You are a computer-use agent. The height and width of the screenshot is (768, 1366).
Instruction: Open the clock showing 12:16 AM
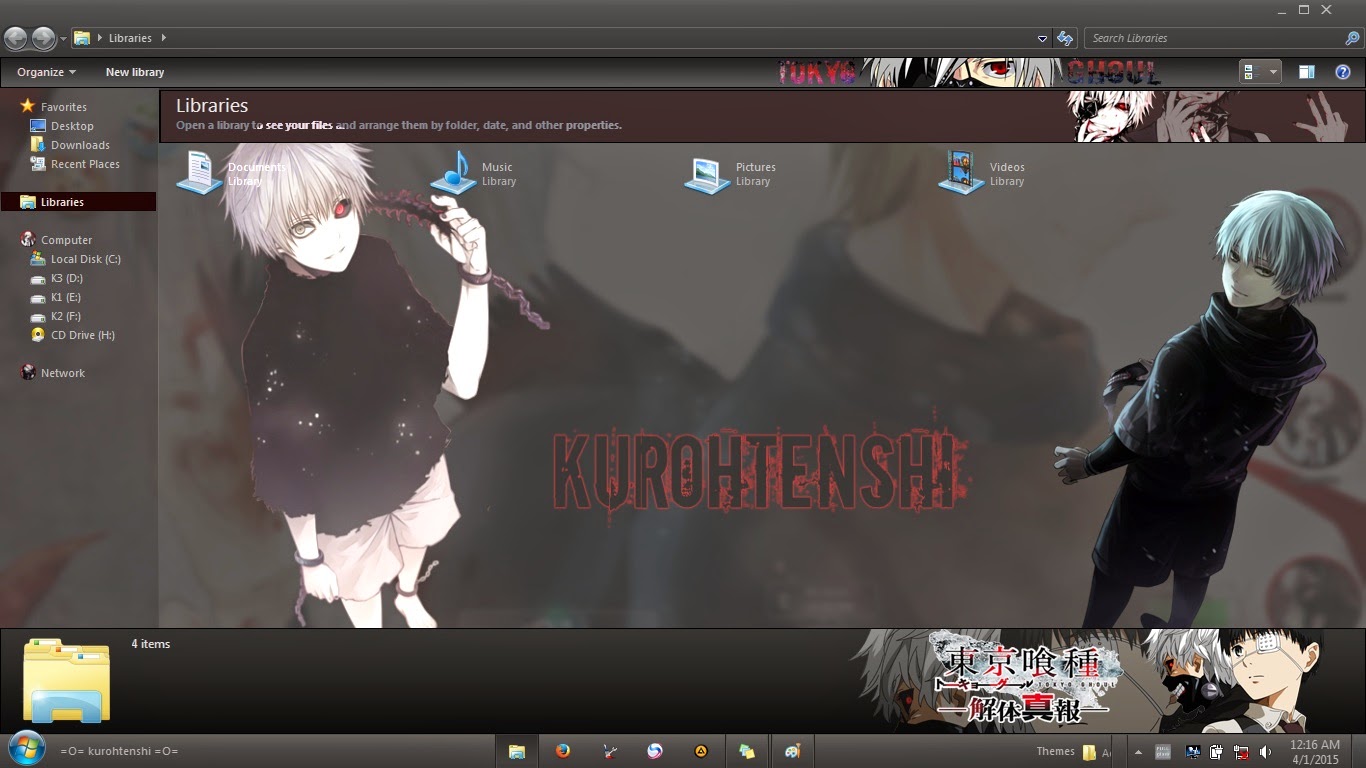(1315, 752)
